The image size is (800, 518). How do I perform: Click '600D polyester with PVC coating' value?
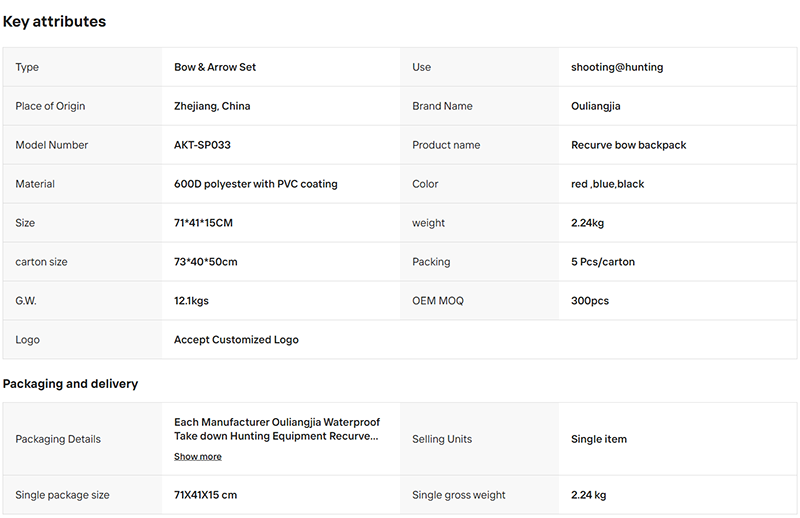coord(256,184)
